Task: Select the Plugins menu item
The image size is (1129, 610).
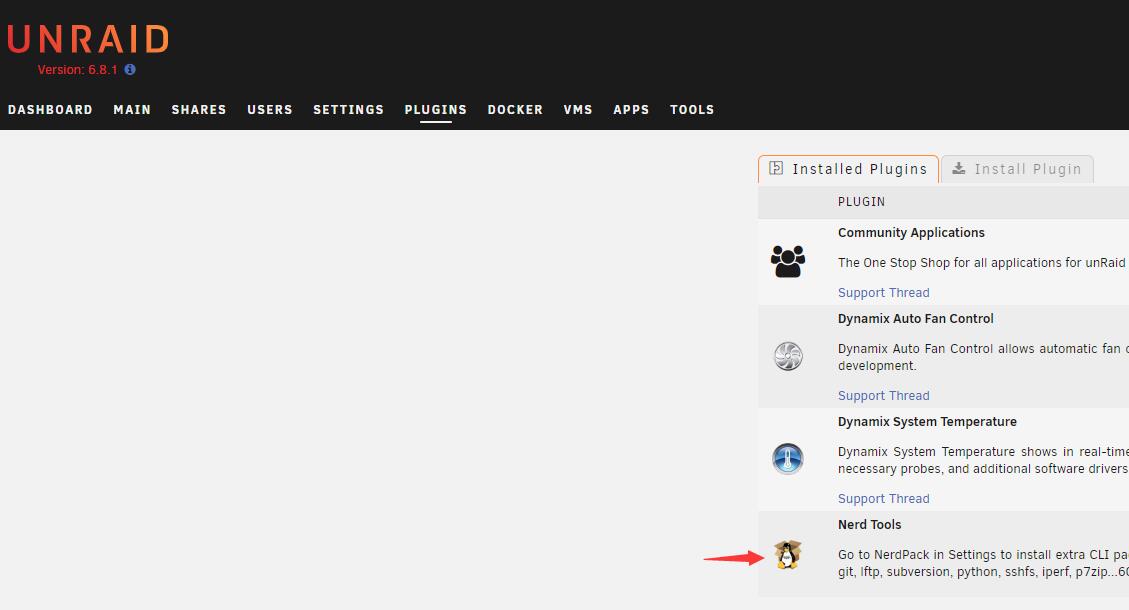Action: [x=436, y=109]
